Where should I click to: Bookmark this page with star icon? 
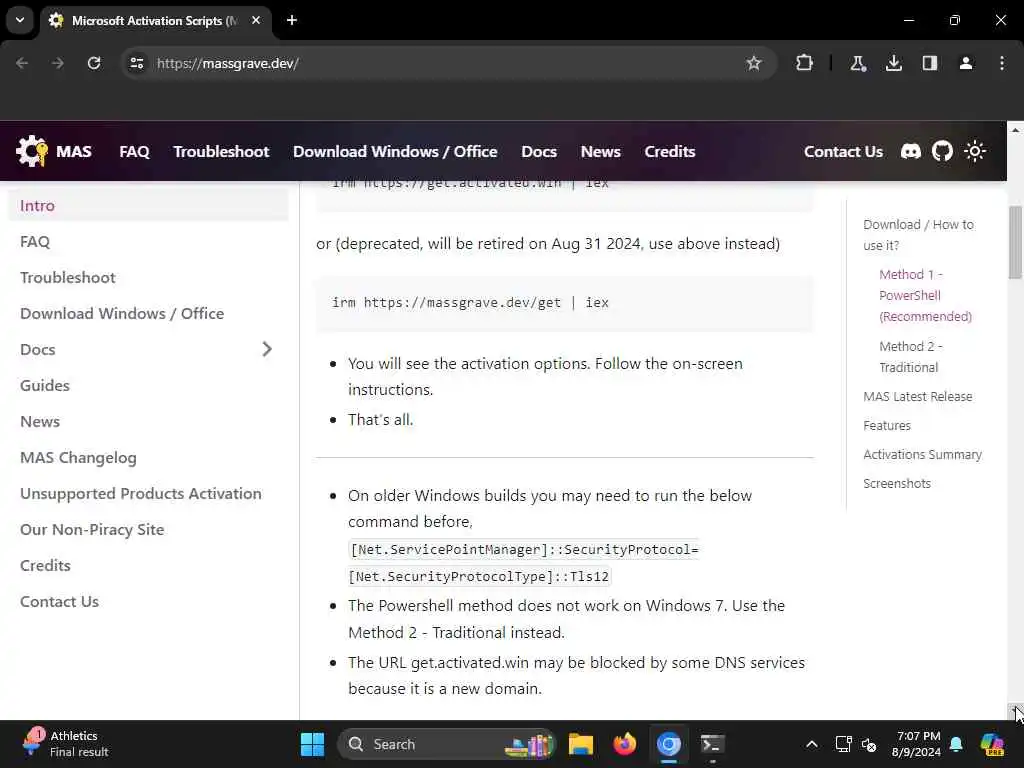click(x=754, y=63)
